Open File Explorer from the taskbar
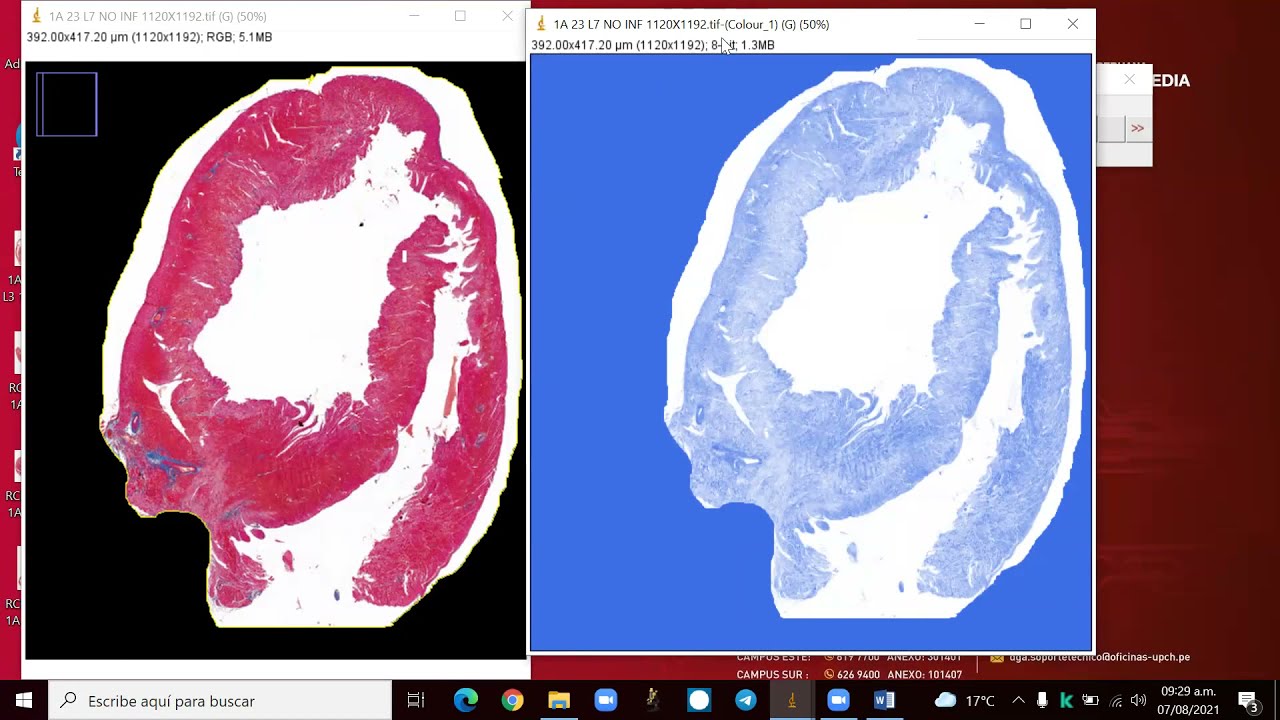 click(x=559, y=701)
